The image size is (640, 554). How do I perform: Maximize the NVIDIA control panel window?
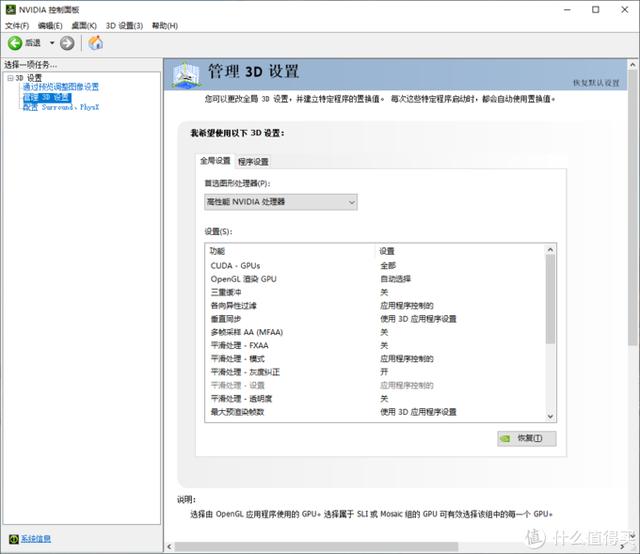pyautogui.click(x=596, y=9)
